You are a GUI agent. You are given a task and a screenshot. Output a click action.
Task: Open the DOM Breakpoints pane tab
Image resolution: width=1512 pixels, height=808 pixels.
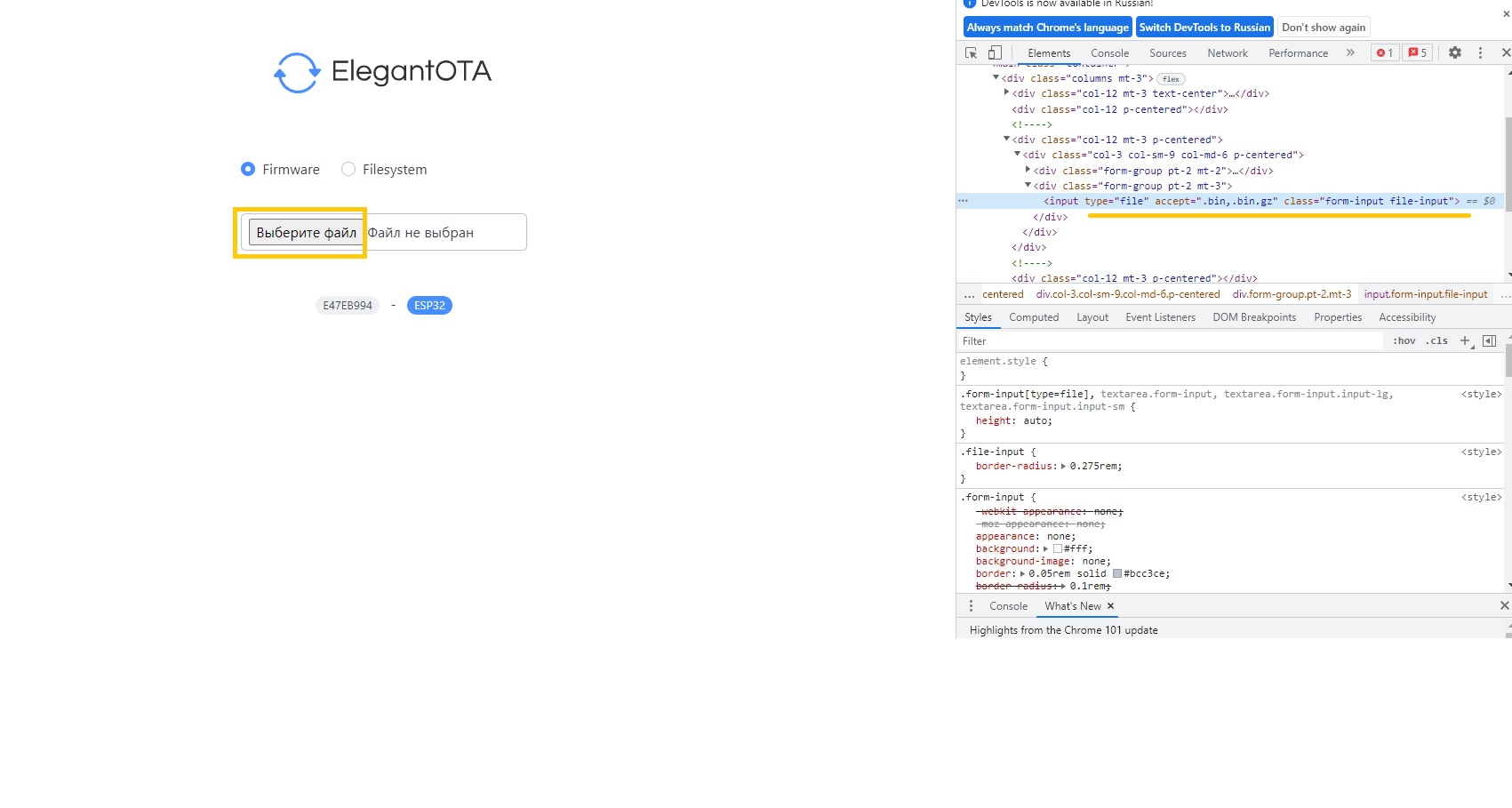click(x=1254, y=317)
